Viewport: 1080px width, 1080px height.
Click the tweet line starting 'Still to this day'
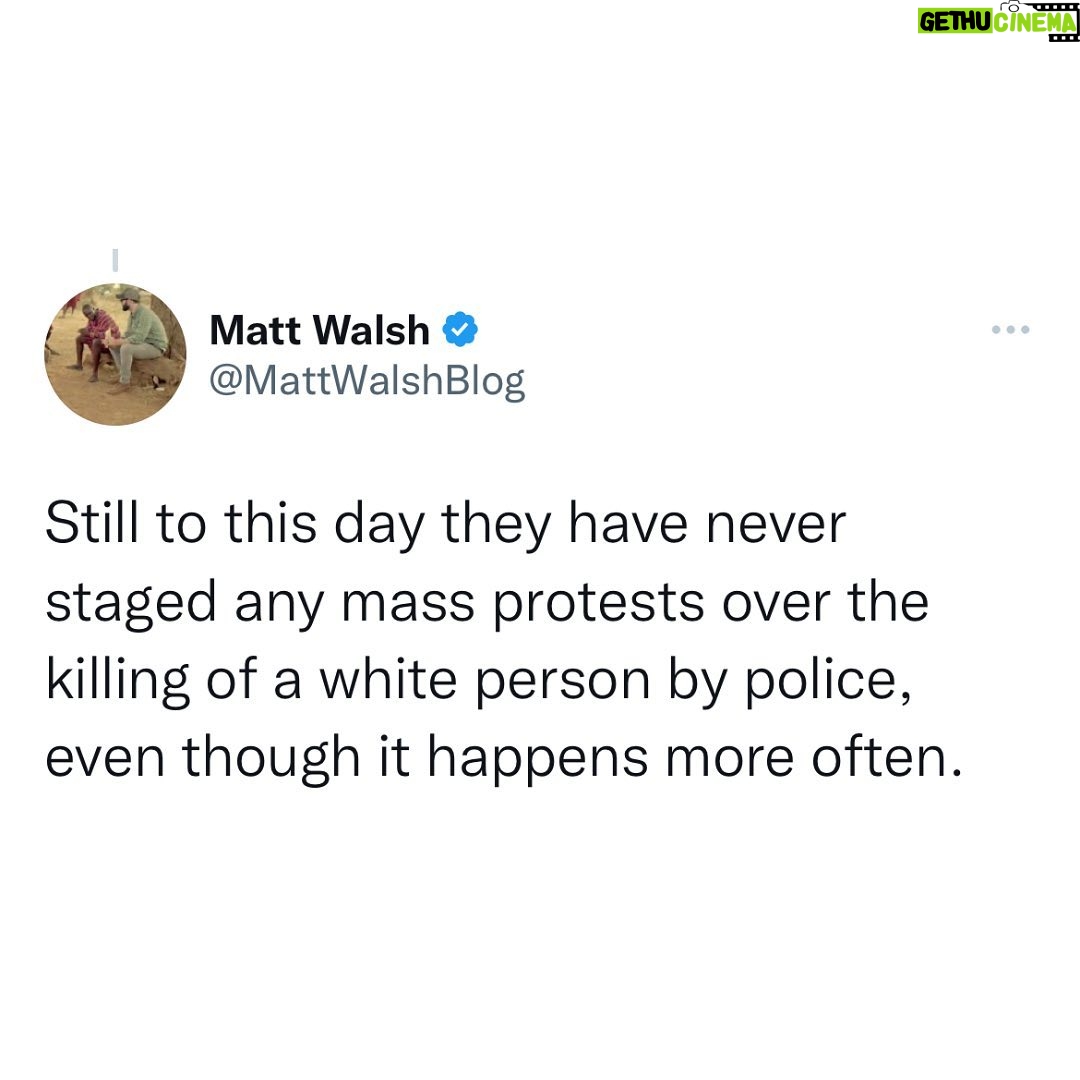pos(445,526)
